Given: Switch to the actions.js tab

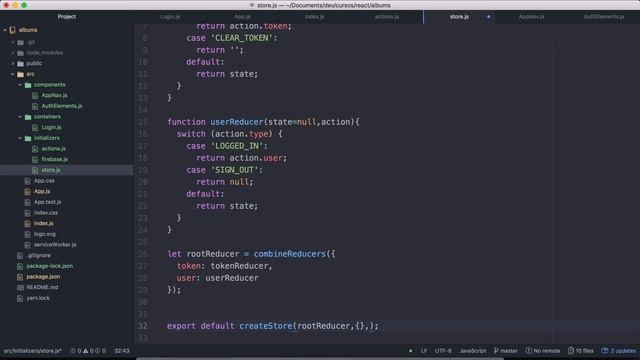Looking at the screenshot, I should (387, 17).
